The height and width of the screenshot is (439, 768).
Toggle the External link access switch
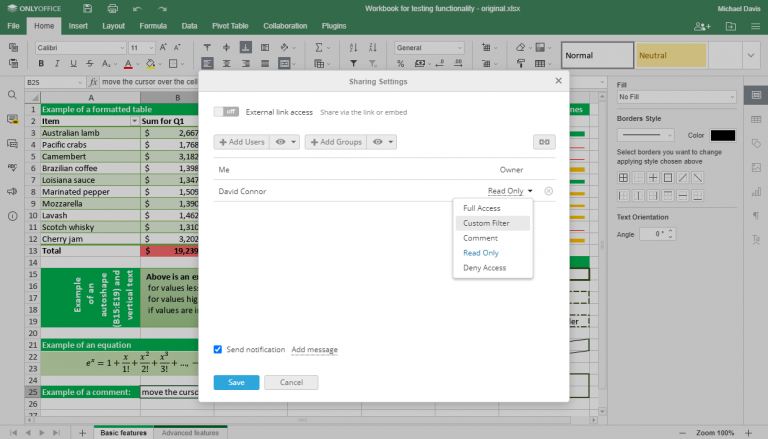(x=226, y=112)
